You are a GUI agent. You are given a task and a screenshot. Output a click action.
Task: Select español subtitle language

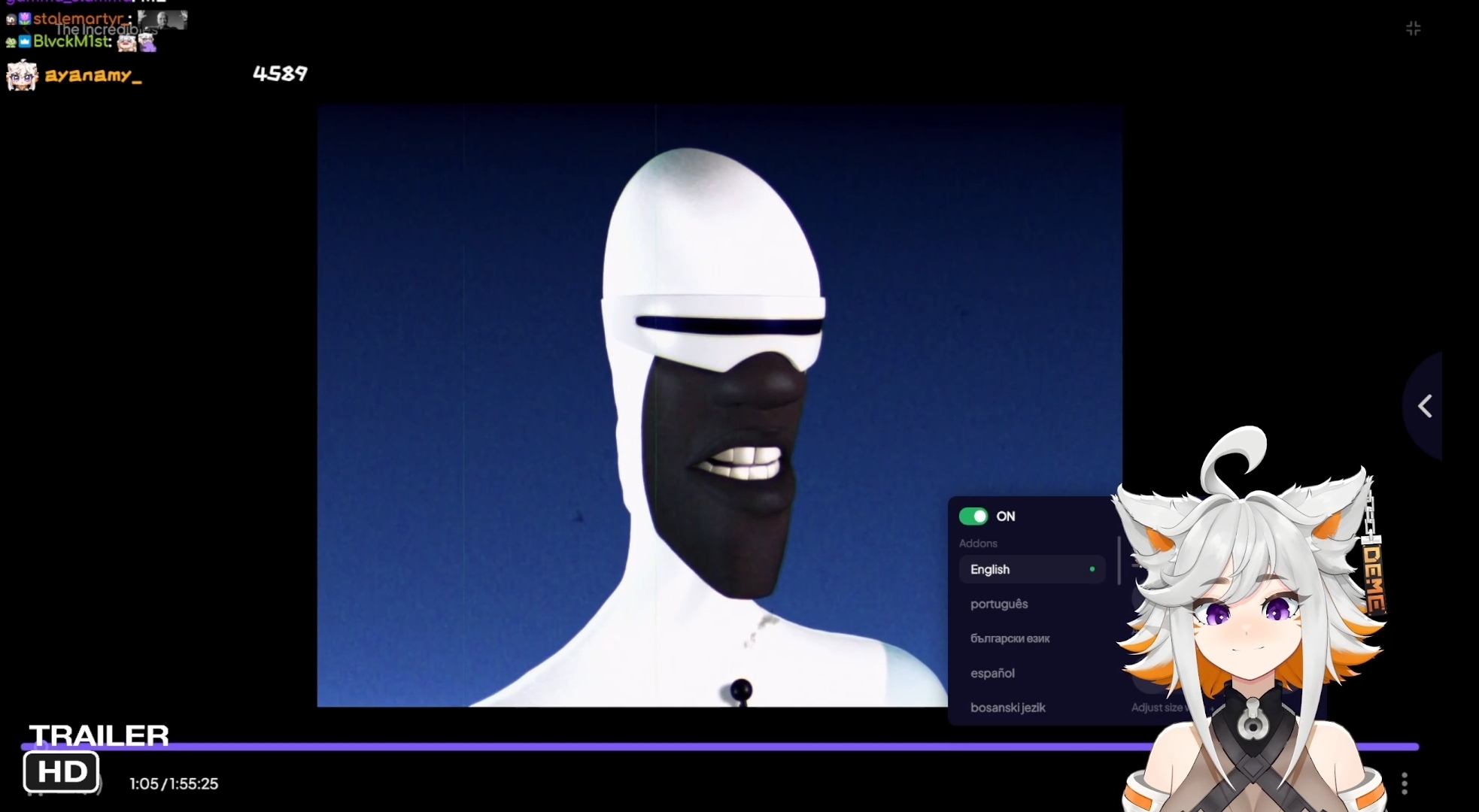pos(1031,673)
